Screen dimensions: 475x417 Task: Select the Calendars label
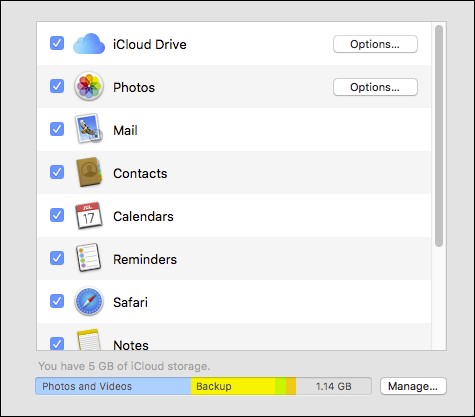(x=143, y=216)
